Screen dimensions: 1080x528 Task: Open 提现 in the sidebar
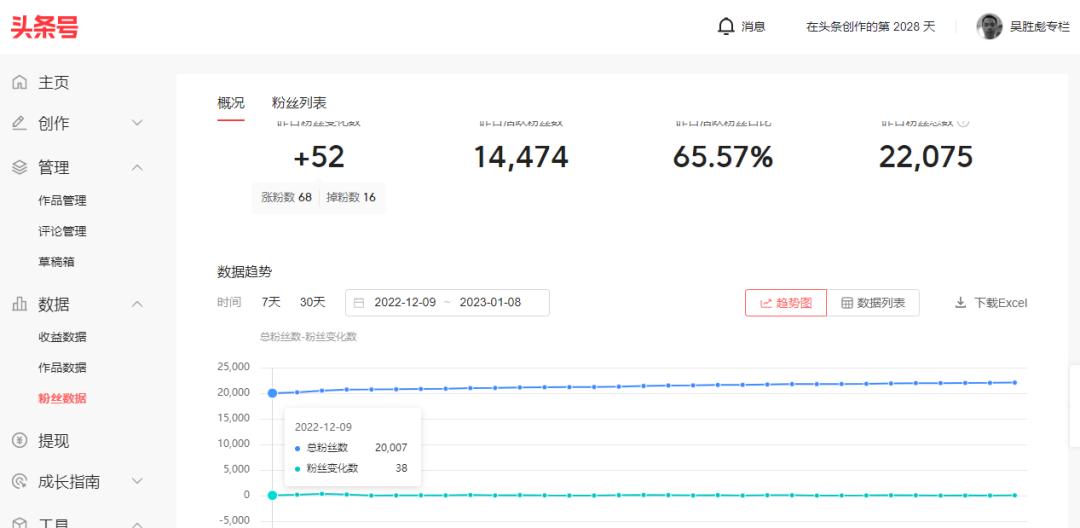54,441
